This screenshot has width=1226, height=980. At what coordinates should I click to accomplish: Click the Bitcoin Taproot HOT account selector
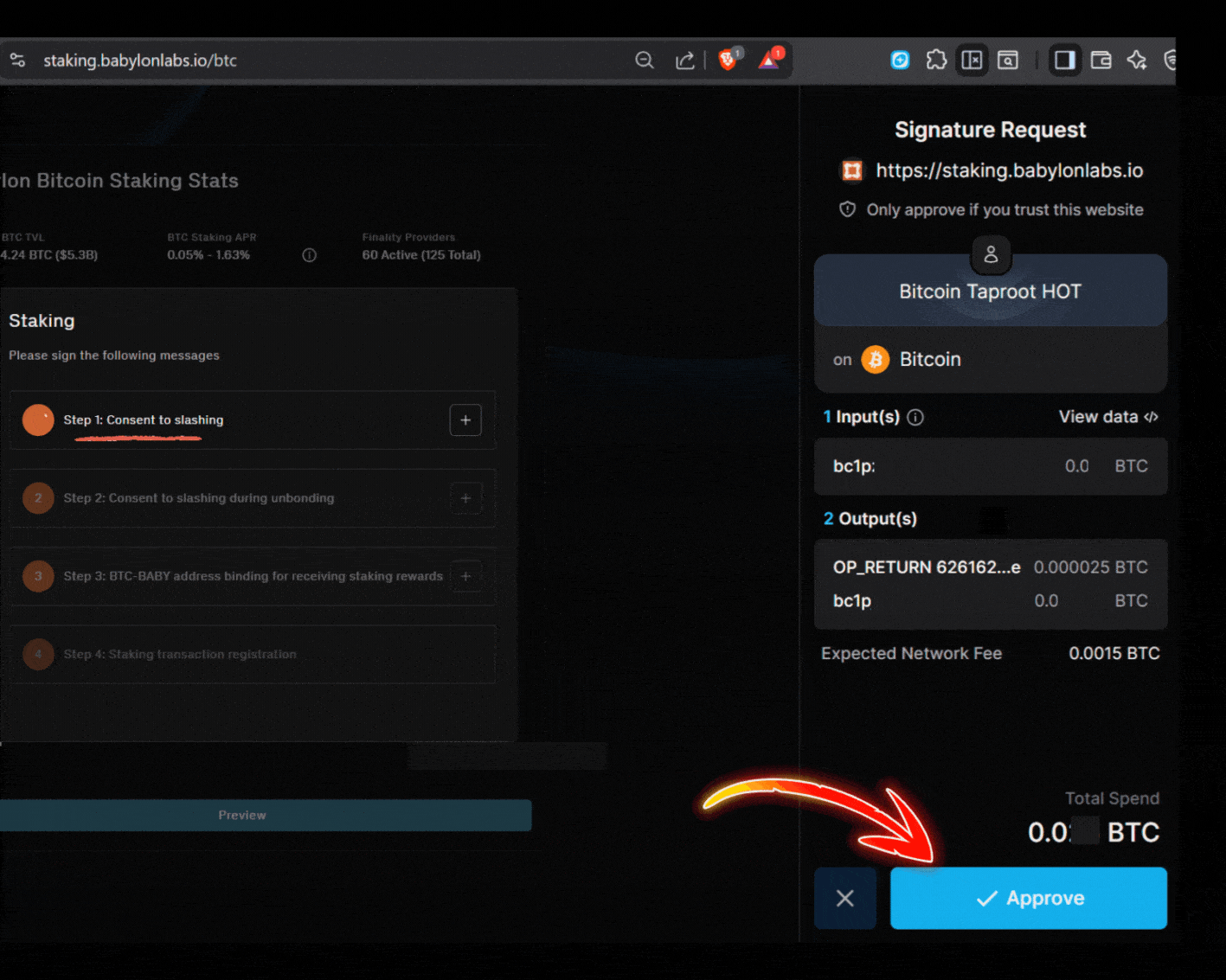(x=990, y=291)
